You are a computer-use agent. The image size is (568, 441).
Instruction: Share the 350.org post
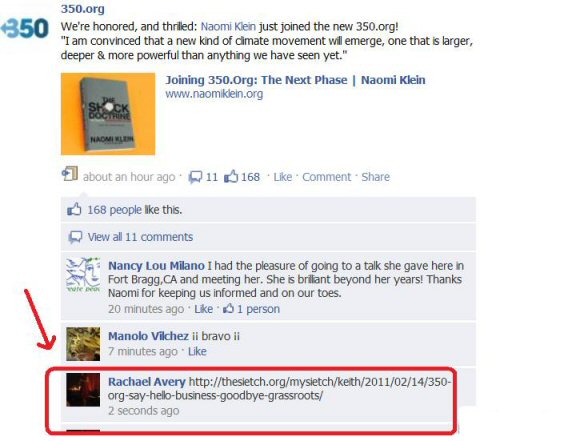pyautogui.click(x=375, y=177)
